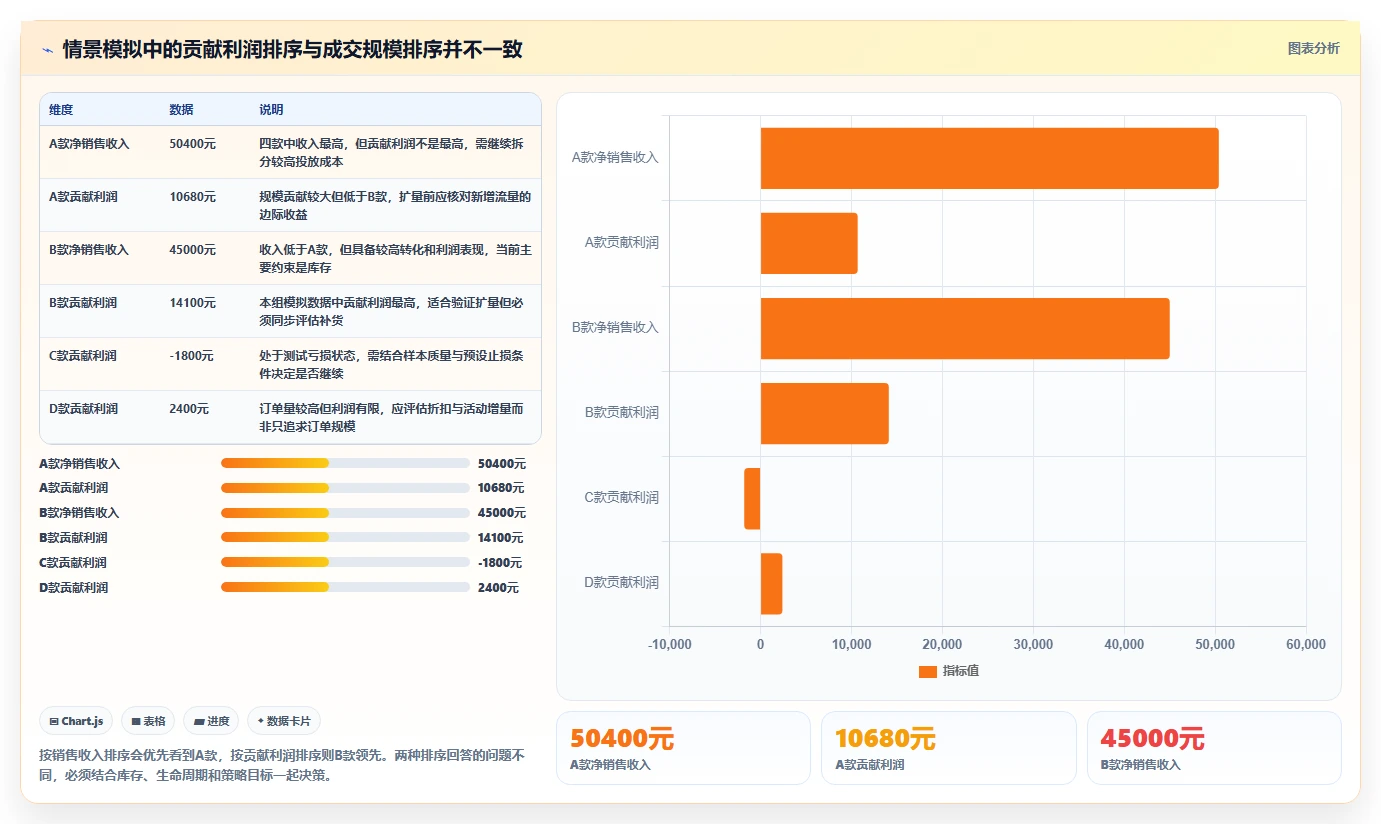Click the B款贡献利润 progress bar

pos(345,537)
